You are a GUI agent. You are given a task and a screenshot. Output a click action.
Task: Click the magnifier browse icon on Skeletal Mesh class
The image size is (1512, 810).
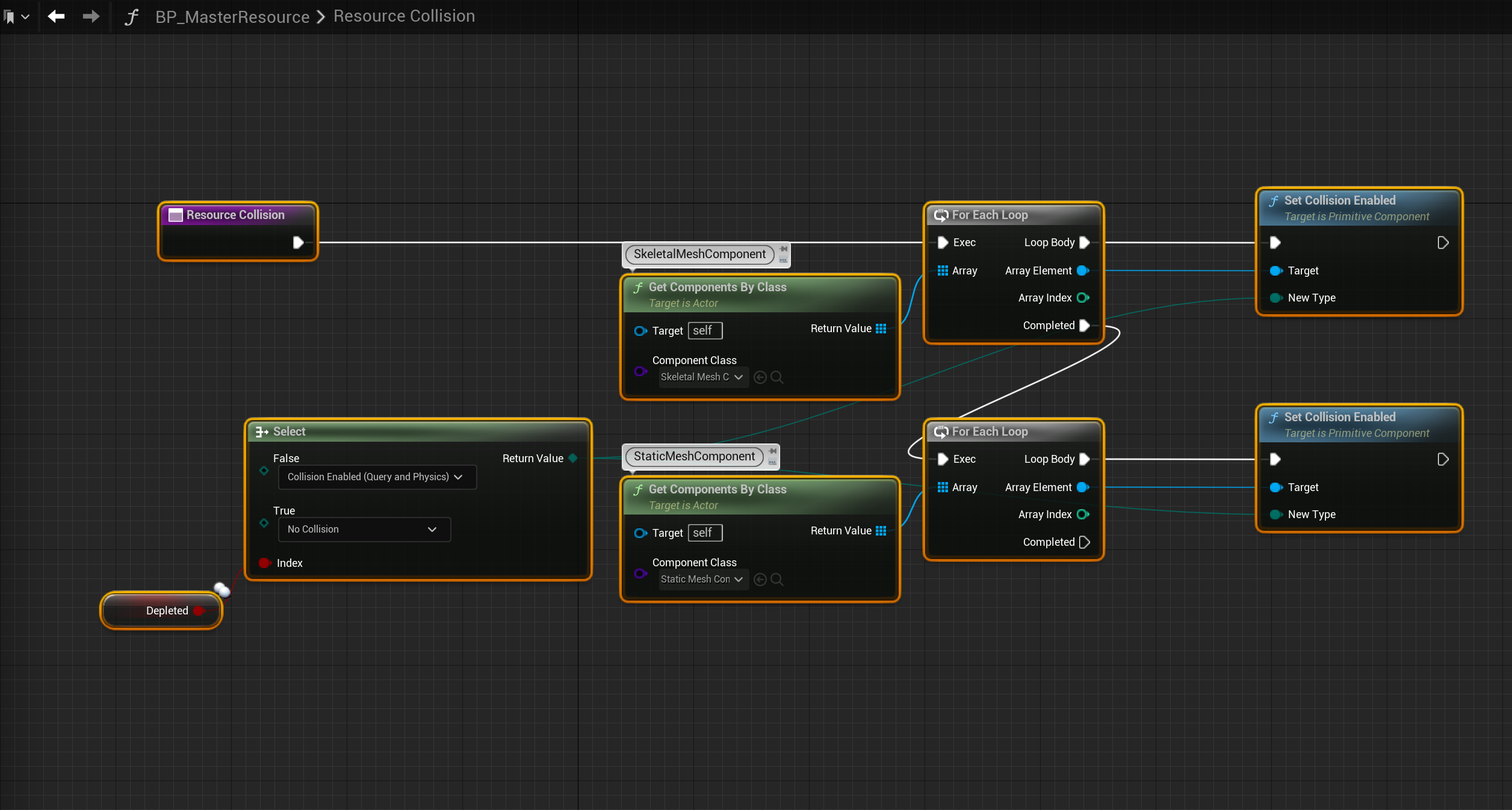(777, 377)
